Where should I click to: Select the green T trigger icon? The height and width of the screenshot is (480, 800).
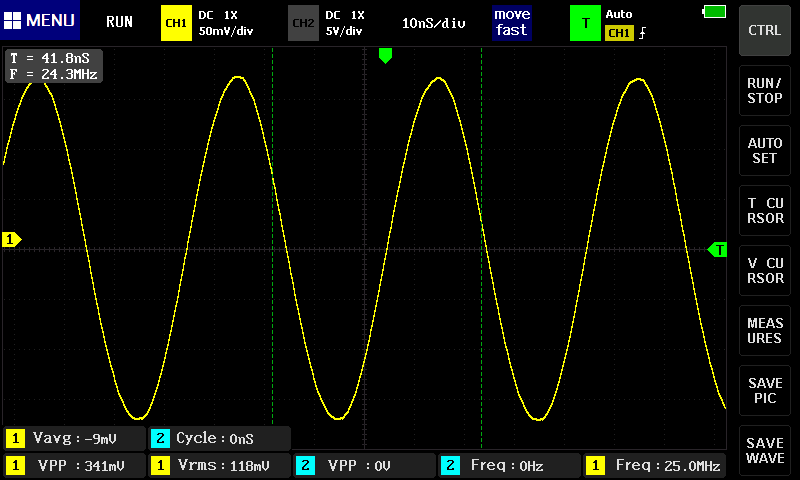point(584,22)
